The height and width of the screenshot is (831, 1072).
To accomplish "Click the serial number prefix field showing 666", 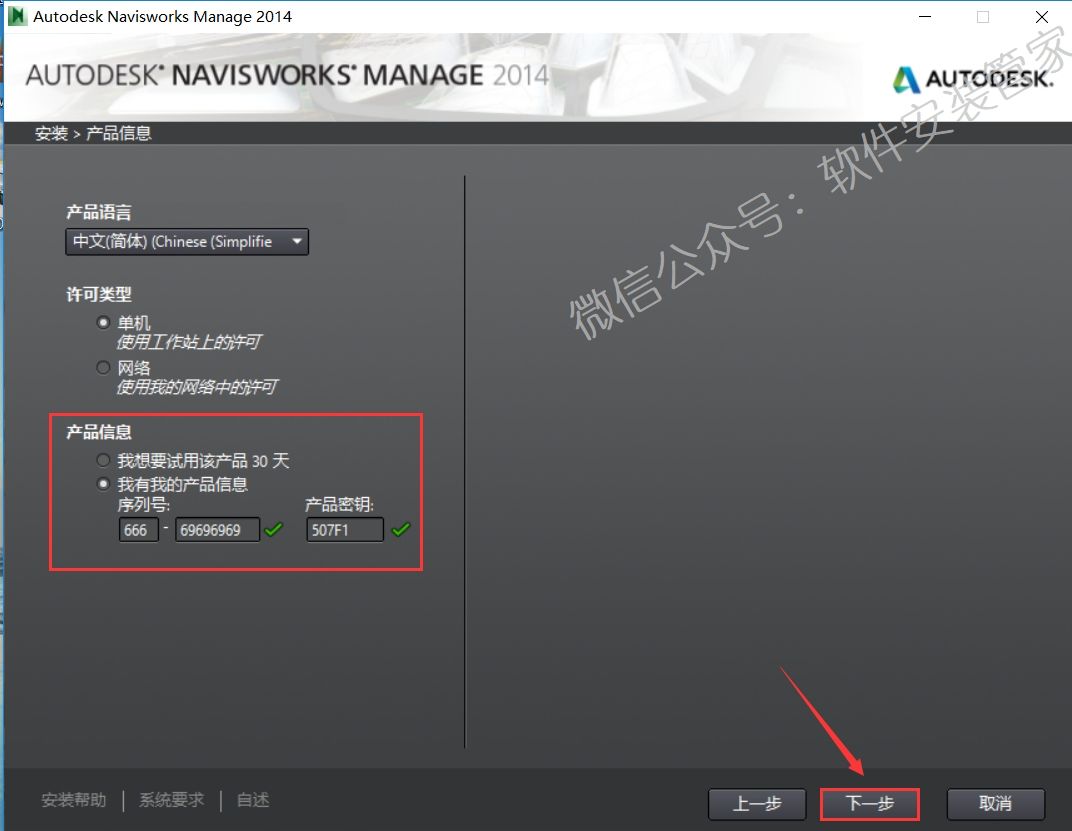I will [138, 530].
